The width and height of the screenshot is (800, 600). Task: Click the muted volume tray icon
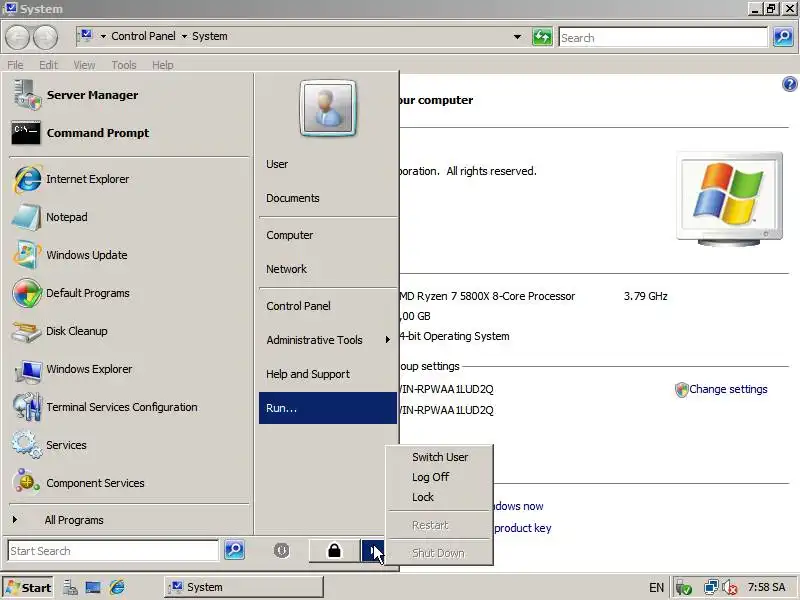click(x=730, y=588)
